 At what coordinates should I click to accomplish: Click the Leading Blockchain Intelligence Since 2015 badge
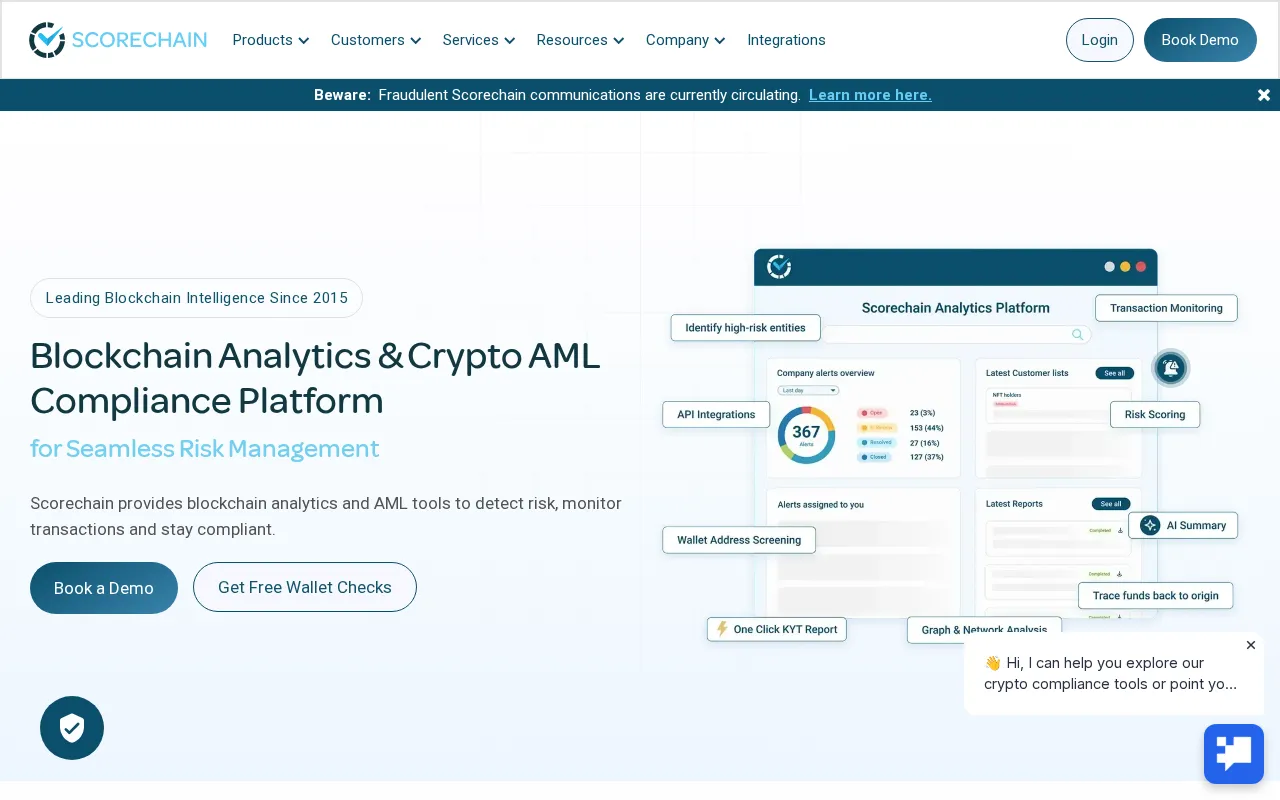click(196, 298)
